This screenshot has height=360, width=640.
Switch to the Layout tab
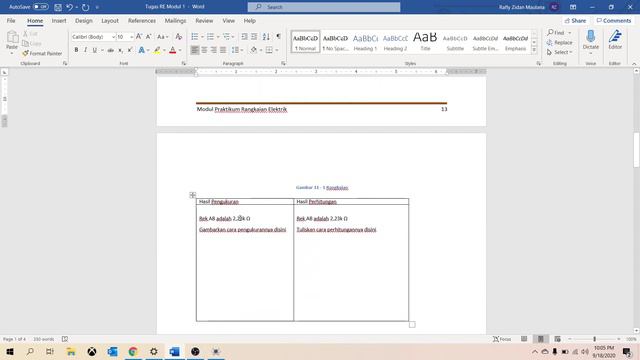[110, 20]
